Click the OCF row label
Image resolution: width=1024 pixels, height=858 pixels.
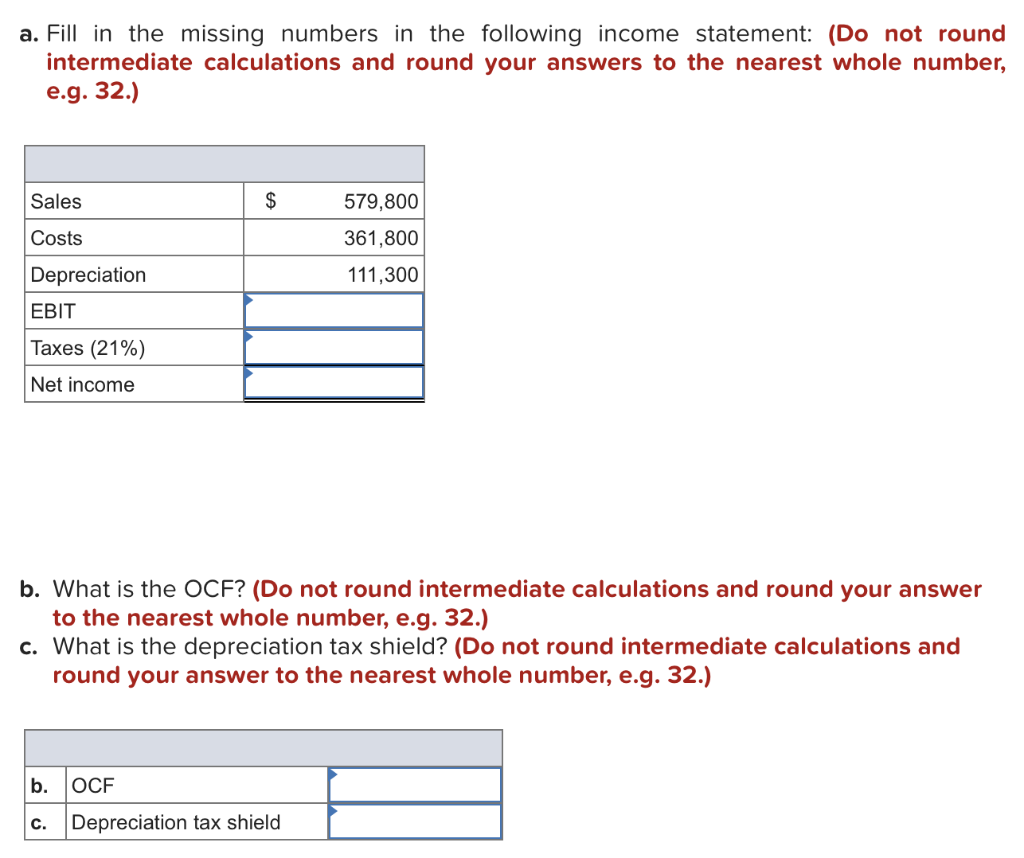click(93, 785)
